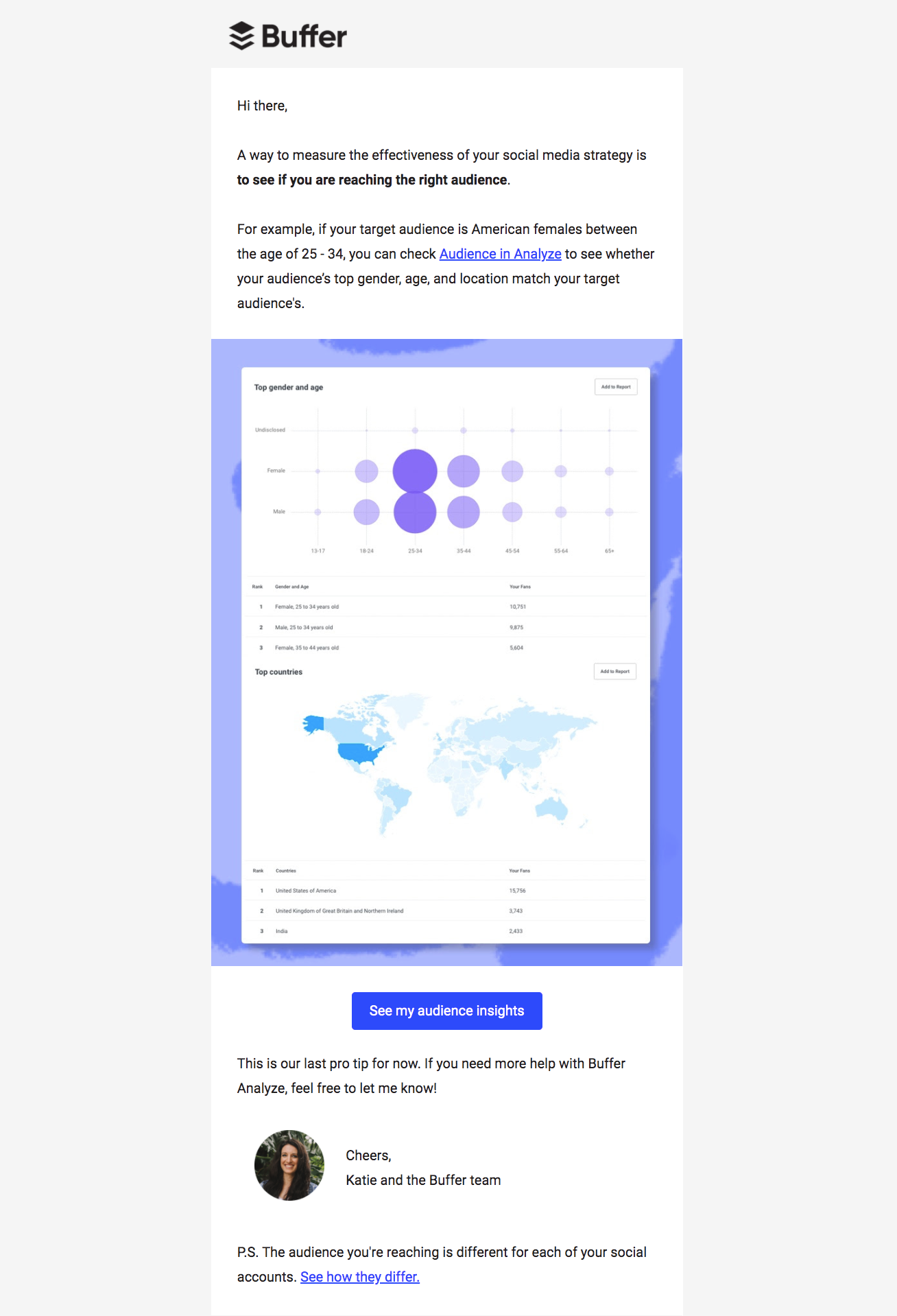897x1316 pixels.
Task: Follow the See how they differ link
Action: pos(361,1277)
